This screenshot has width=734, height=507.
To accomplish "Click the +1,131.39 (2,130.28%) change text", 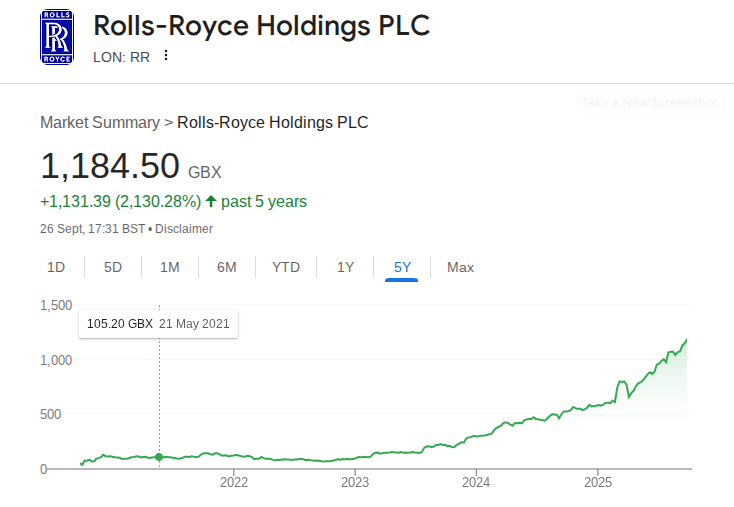I will click(121, 202).
